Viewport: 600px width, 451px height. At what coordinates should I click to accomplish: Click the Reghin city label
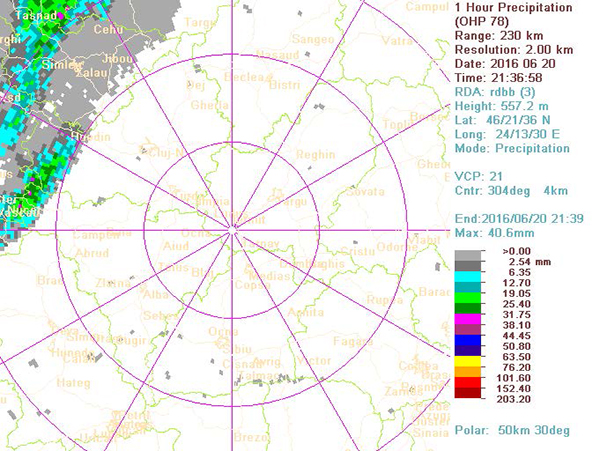pos(317,155)
